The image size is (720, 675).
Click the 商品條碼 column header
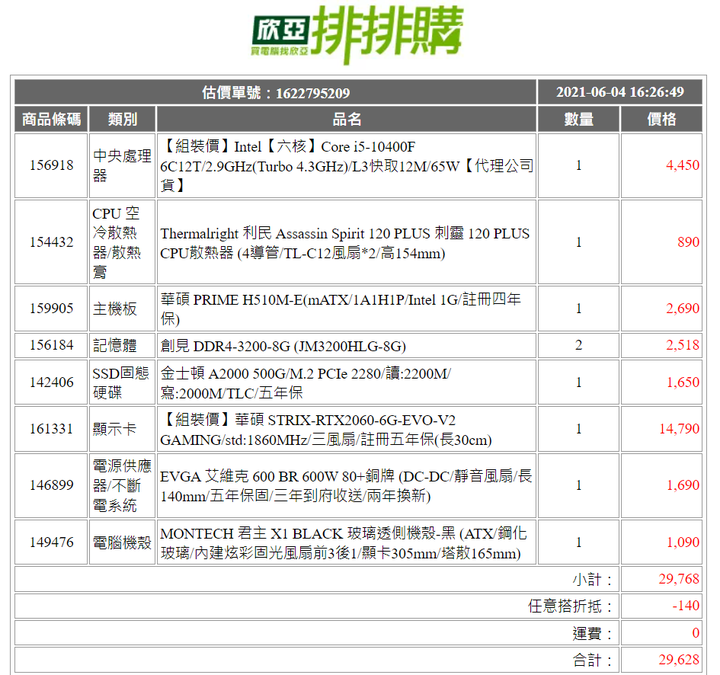point(51,119)
